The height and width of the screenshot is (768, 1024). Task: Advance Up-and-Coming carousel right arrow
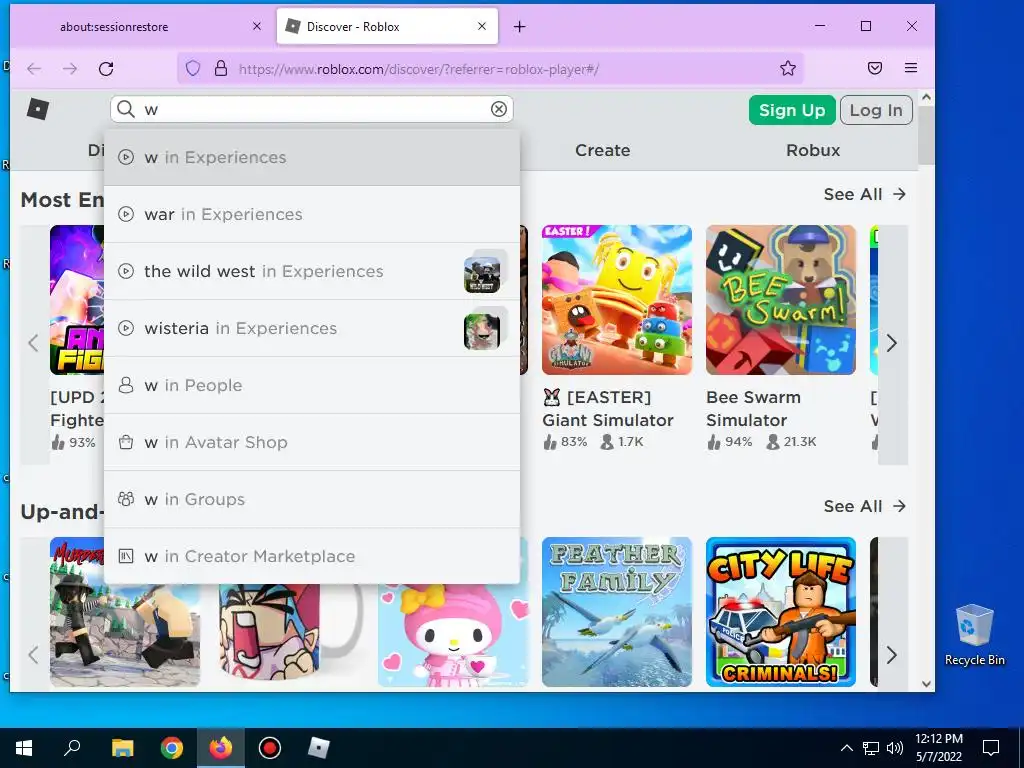point(892,655)
